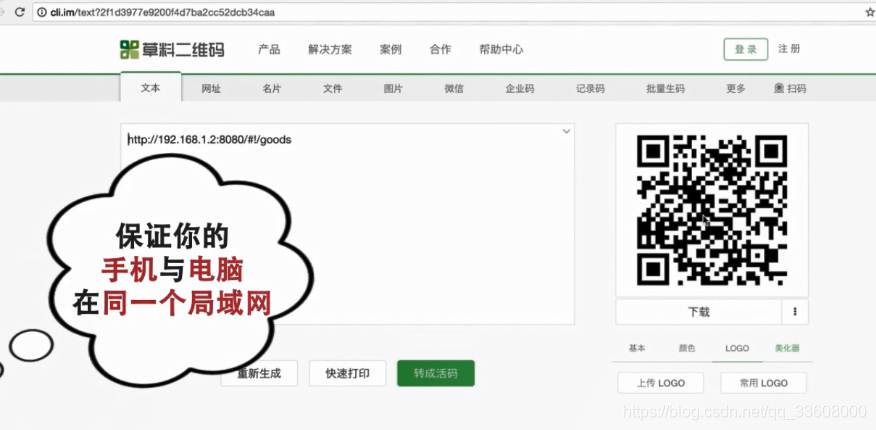Click the 常用 LOGO button

tap(764, 383)
